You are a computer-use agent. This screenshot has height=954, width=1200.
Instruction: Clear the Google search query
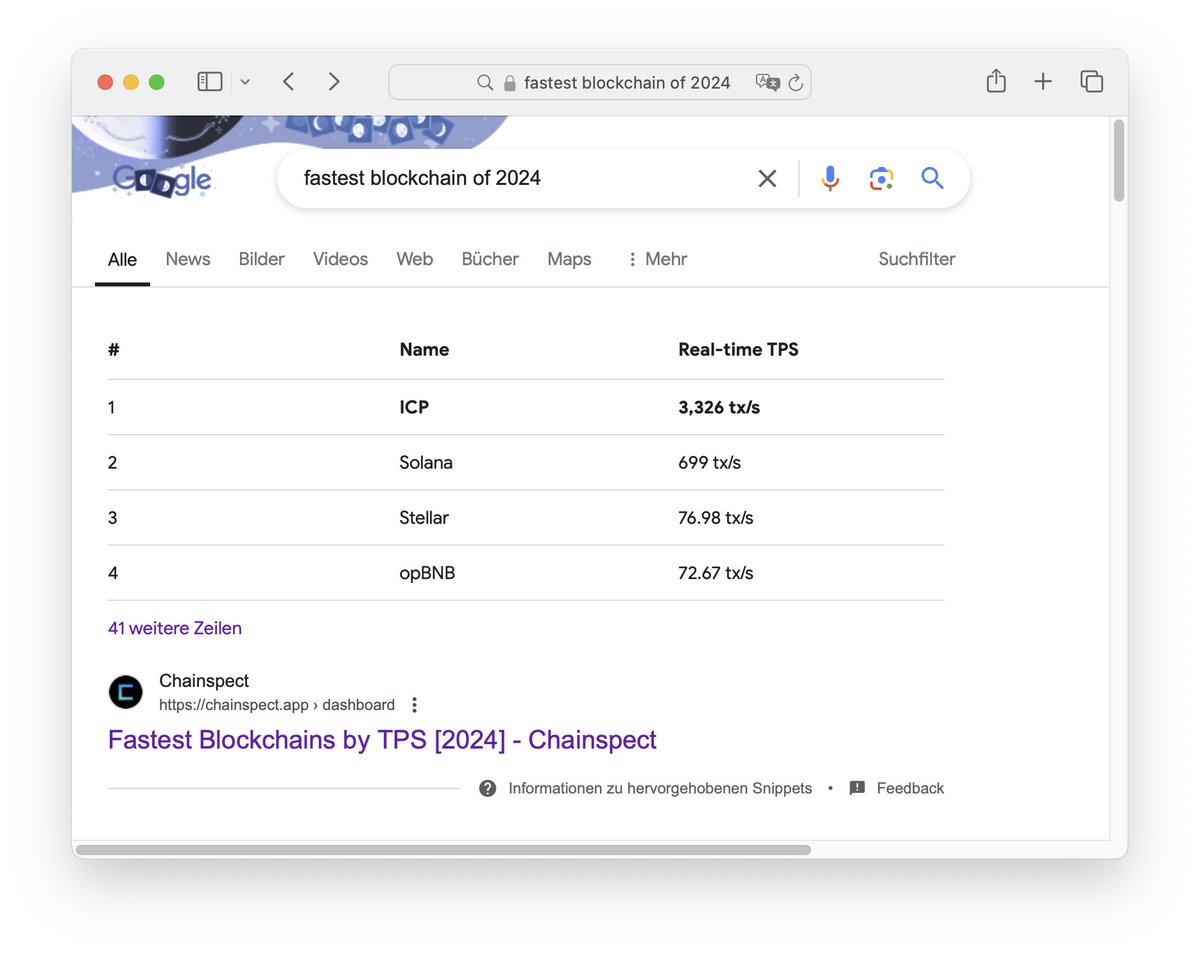(767, 179)
